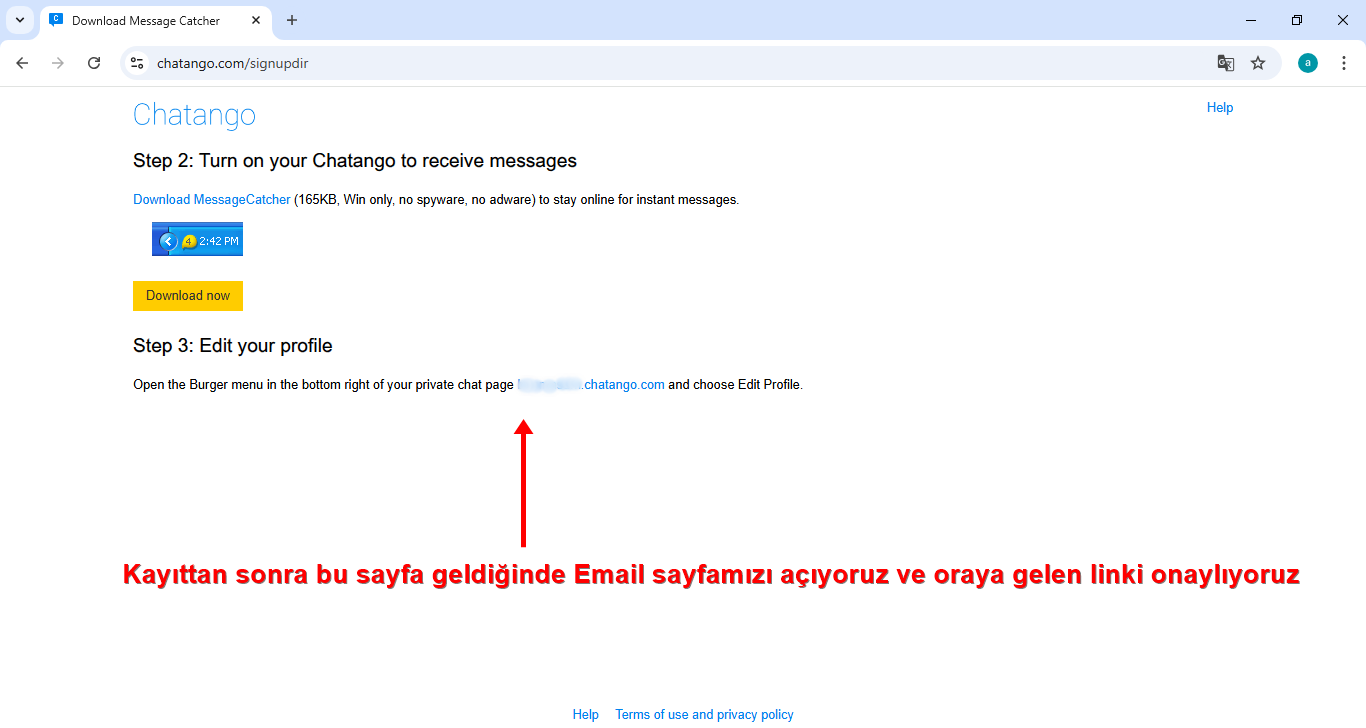
Task: Click the Step 3: Edit your profile heading
Action: click(233, 345)
